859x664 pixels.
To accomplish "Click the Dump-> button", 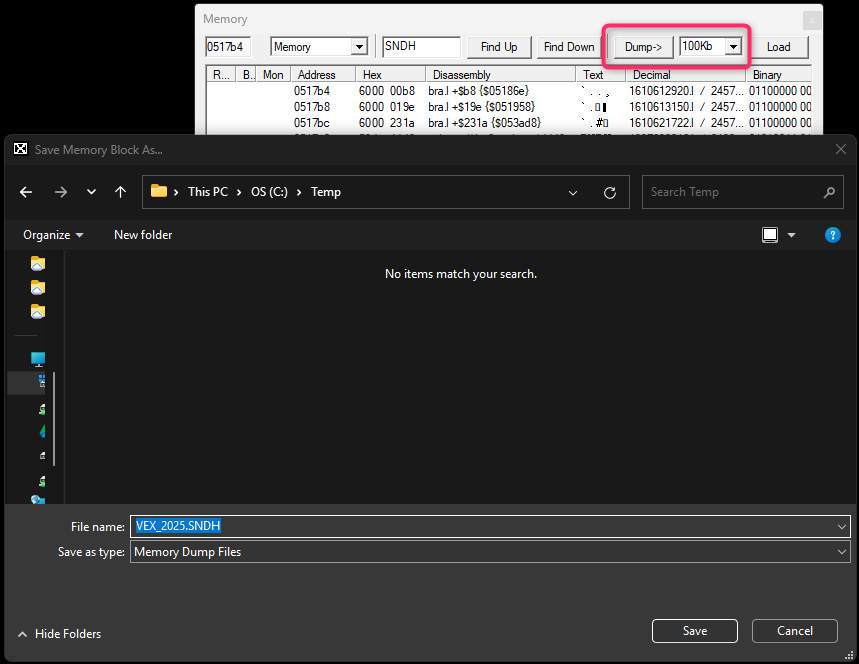I will 643,47.
